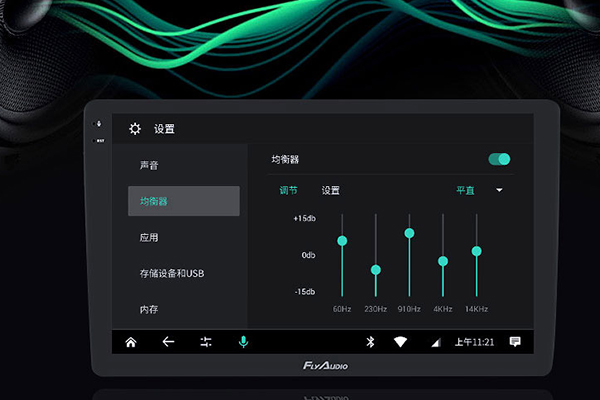Click the settings gear icon
This screenshot has width=600, height=400.
[135, 129]
